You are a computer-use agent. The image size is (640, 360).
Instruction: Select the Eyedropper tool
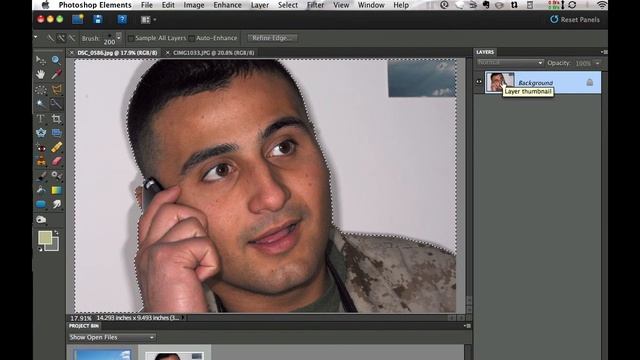tap(56, 75)
